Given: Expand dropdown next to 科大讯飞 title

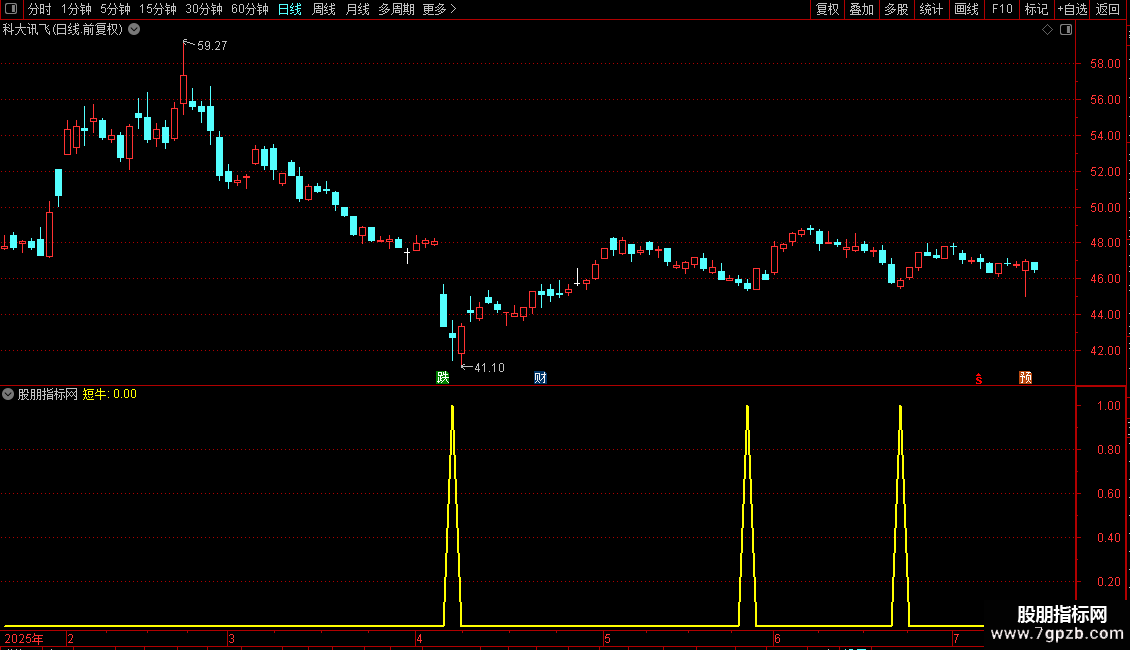Looking at the screenshot, I should pos(134,30).
